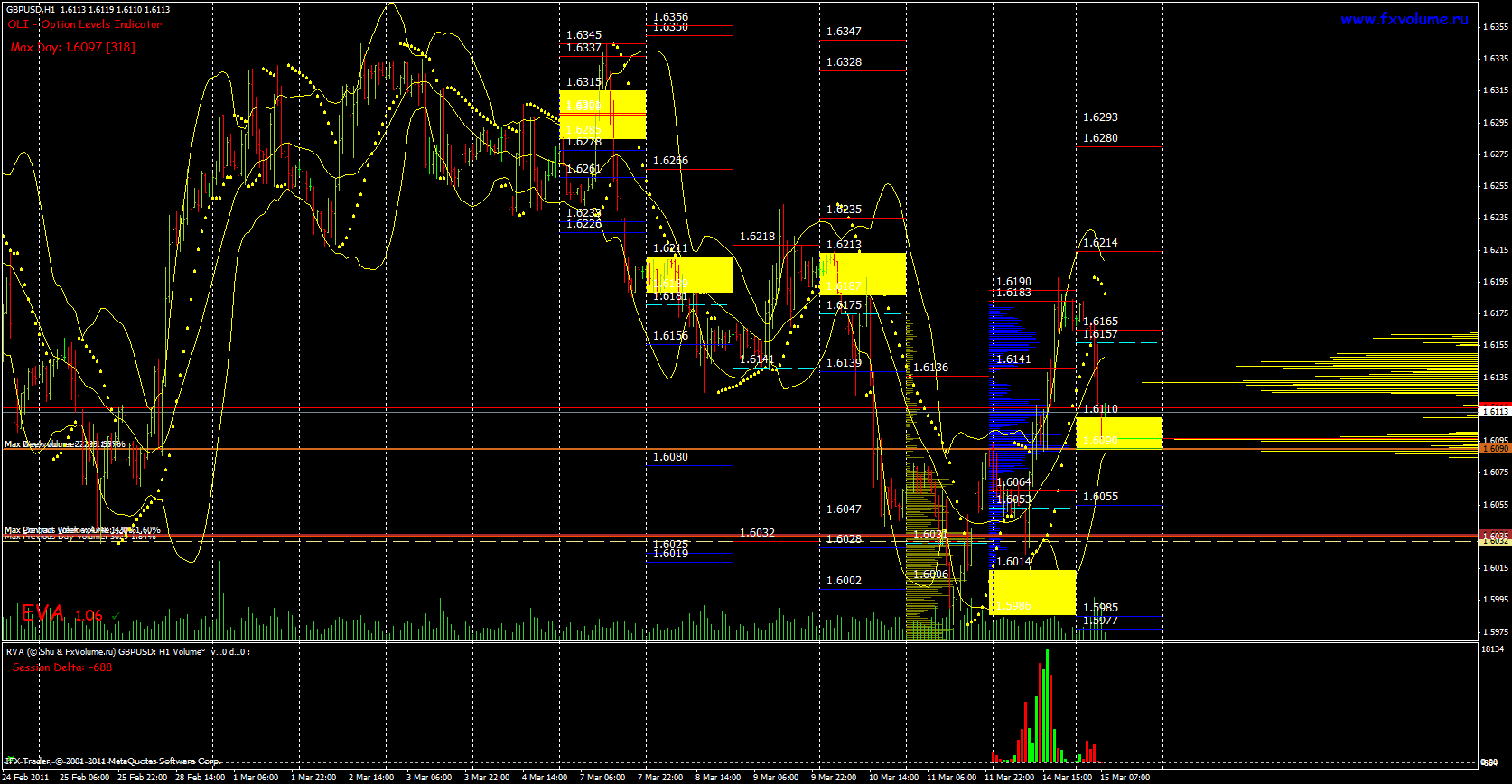Select the 1.6293 level label
This screenshot has width=1512, height=784.
coord(1100,117)
